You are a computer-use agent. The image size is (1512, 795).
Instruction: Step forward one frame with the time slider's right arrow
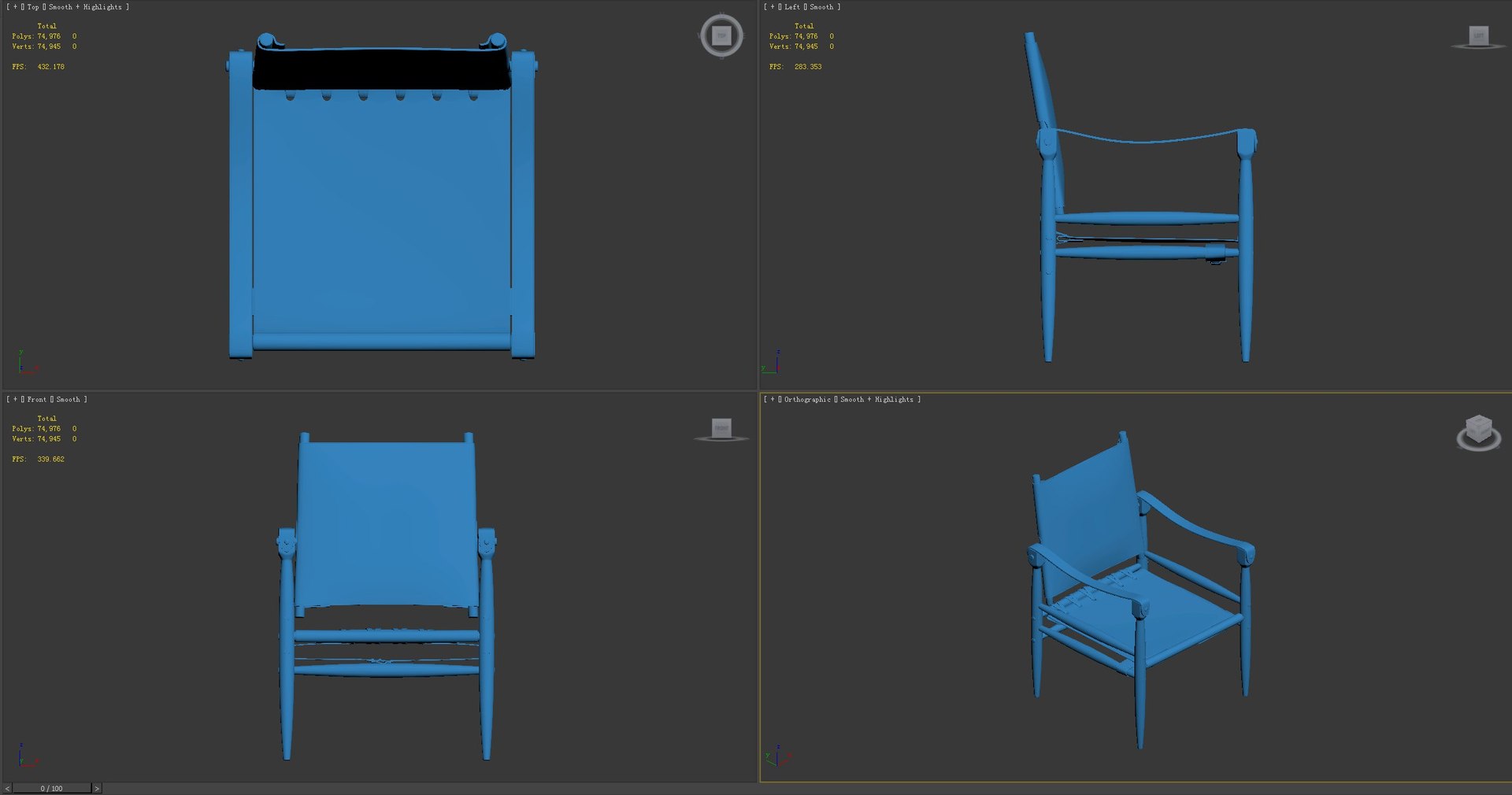tap(97, 788)
